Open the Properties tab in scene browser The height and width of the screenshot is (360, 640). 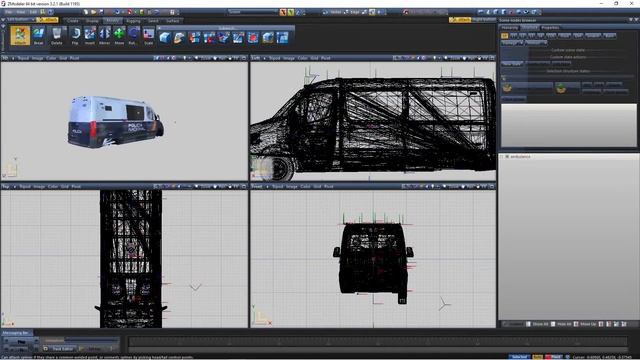pos(550,28)
